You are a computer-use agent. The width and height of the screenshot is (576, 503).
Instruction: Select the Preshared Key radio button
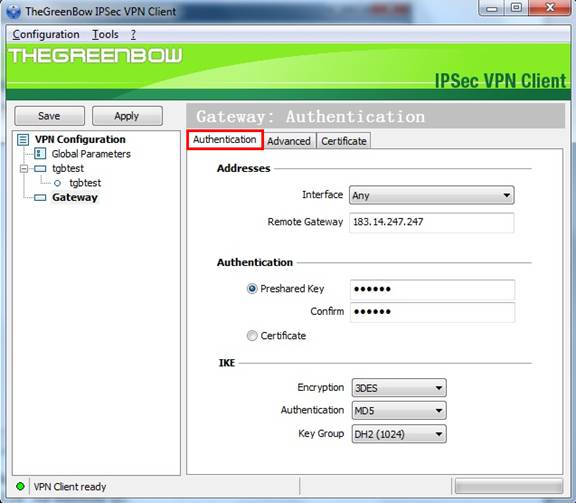(252, 289)
